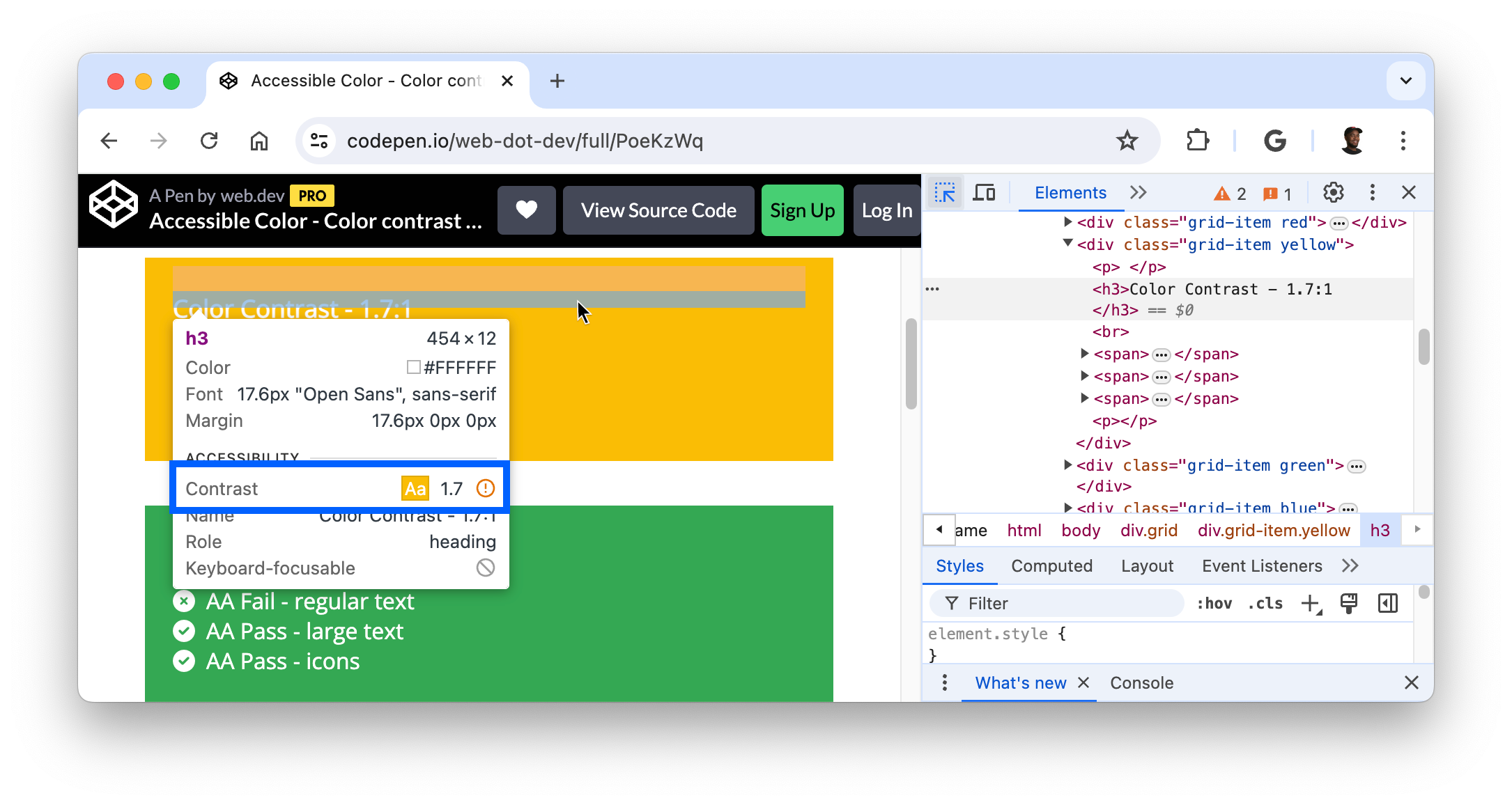Click the inspect/cursor mode icon

coord(944,192)
